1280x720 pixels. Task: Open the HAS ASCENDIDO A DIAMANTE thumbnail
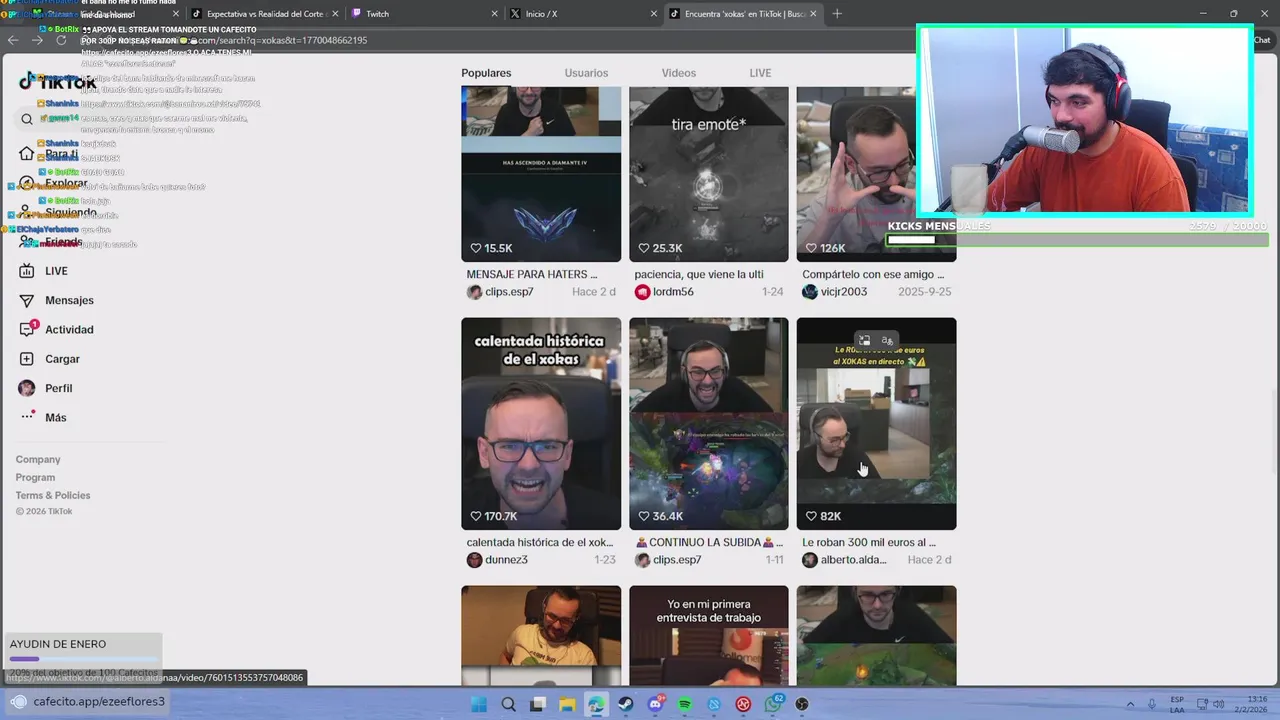coord(541,174)
